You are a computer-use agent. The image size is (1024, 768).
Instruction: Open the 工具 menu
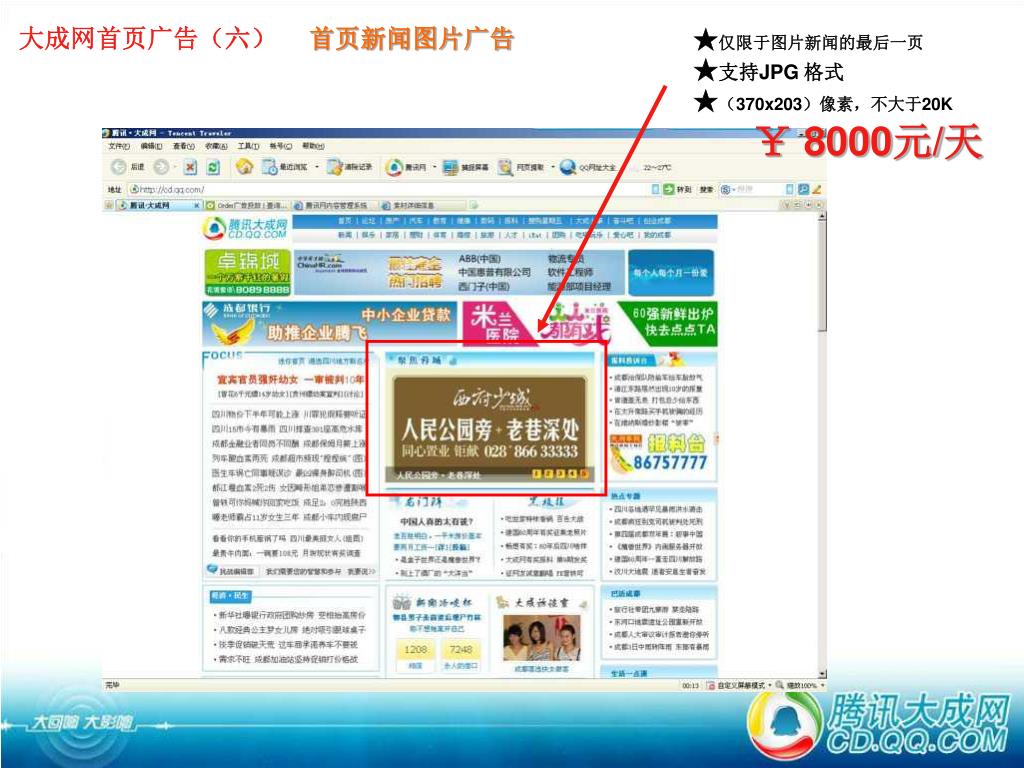pos(248,146)
